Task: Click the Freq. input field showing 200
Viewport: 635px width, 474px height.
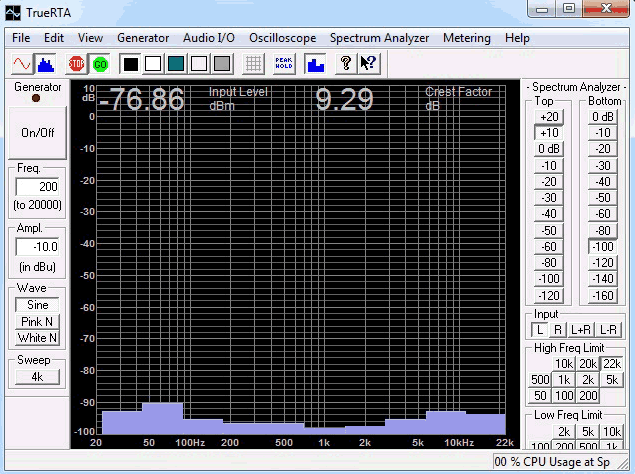Action: [x=37, y=187]
